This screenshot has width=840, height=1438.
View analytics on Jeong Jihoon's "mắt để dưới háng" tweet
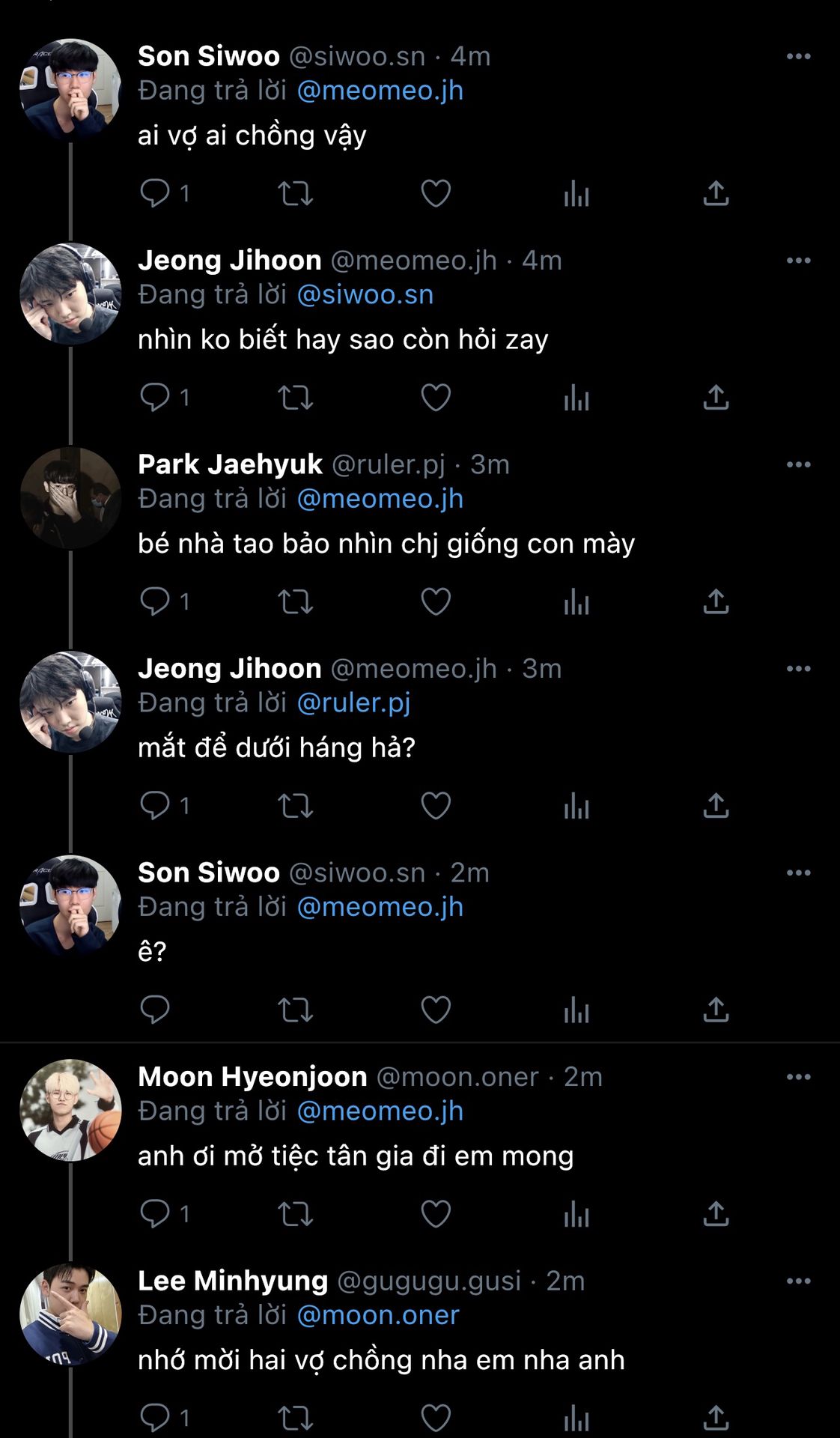(576, 806)
